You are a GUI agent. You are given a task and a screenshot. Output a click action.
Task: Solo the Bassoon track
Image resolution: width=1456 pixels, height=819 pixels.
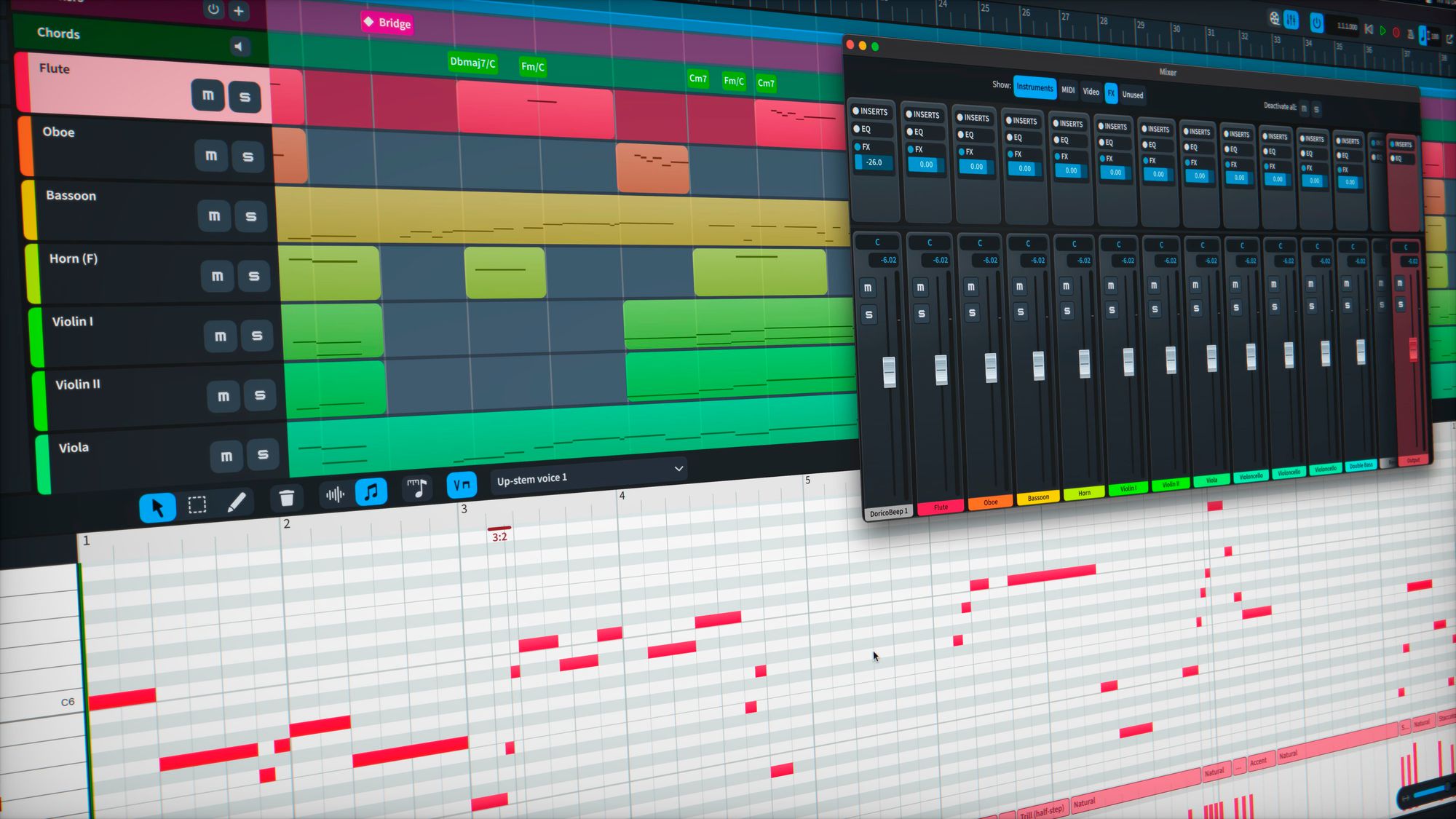(x=250, y=216)
